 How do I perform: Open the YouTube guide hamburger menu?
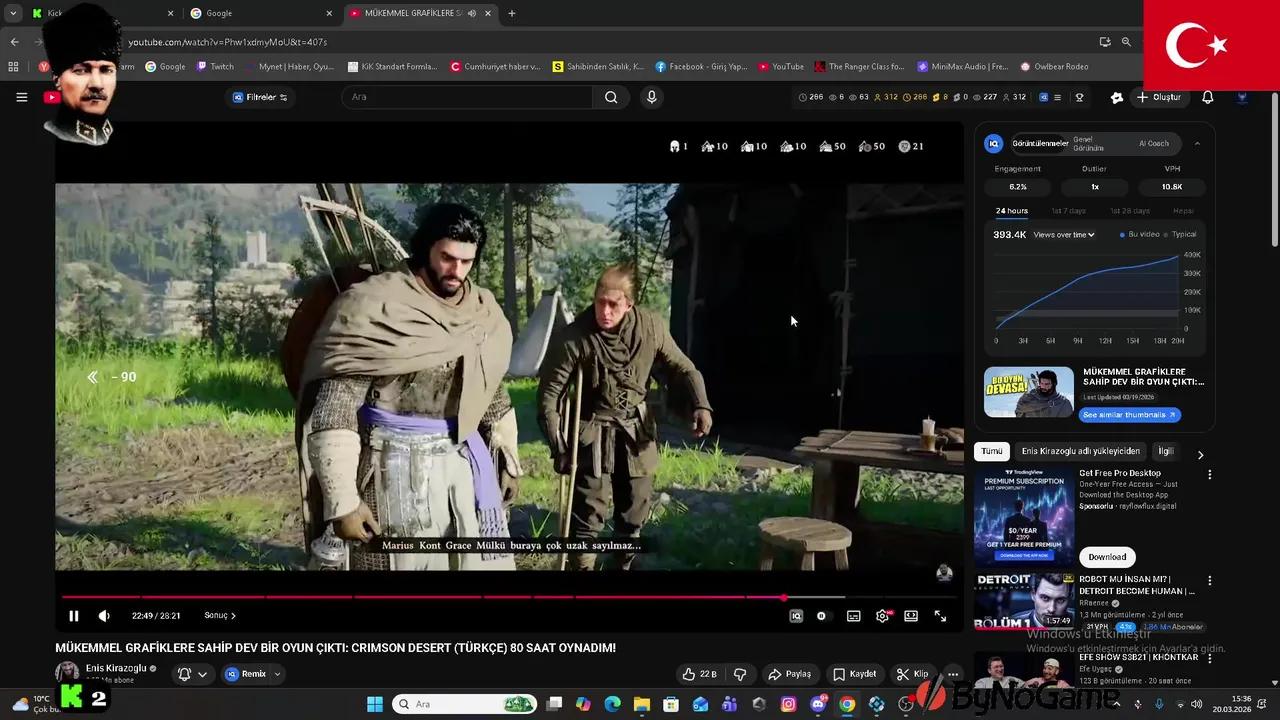[x=21, y=97]
